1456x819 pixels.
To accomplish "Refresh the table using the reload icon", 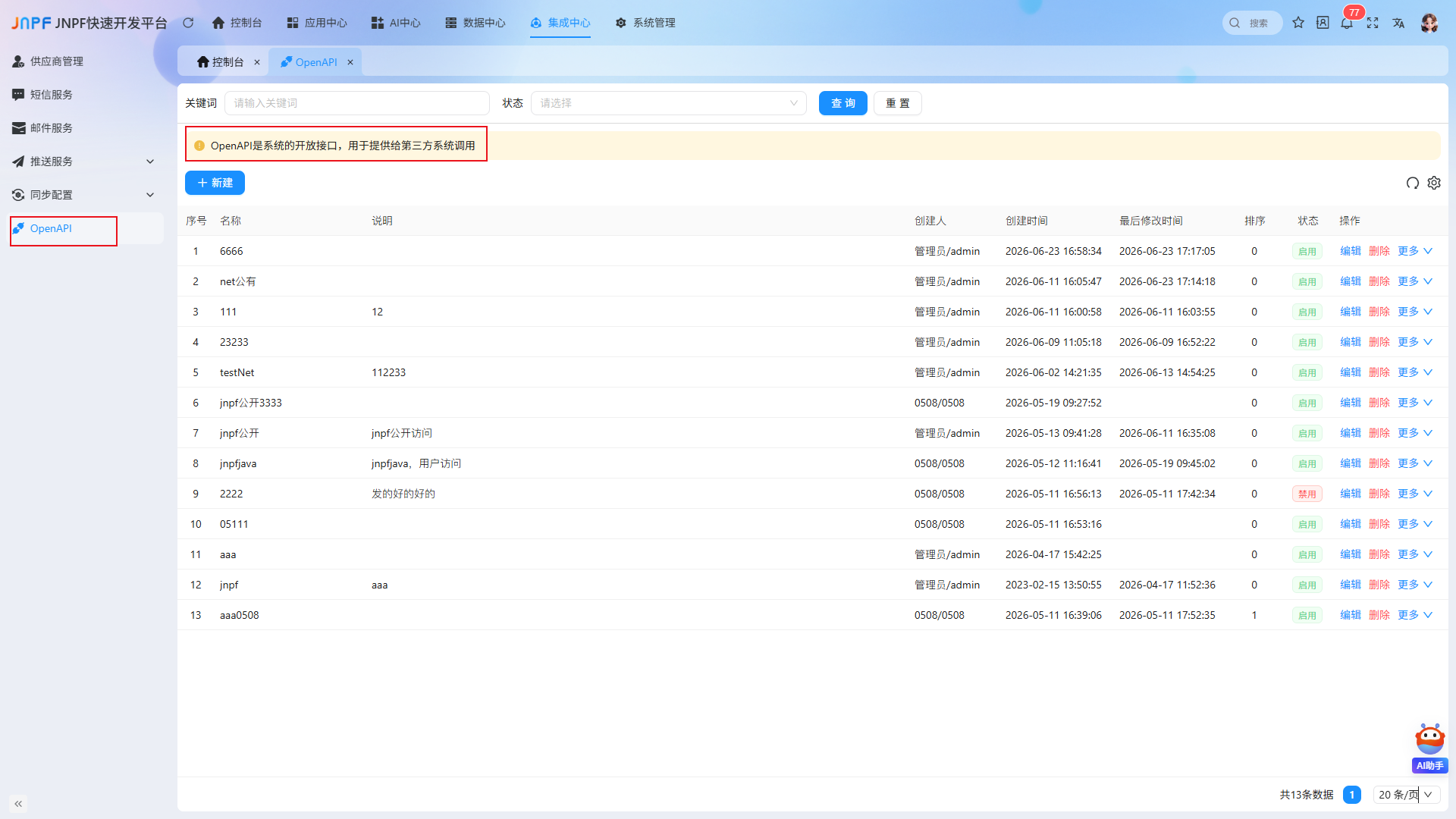I will (x=1413, y=183).
